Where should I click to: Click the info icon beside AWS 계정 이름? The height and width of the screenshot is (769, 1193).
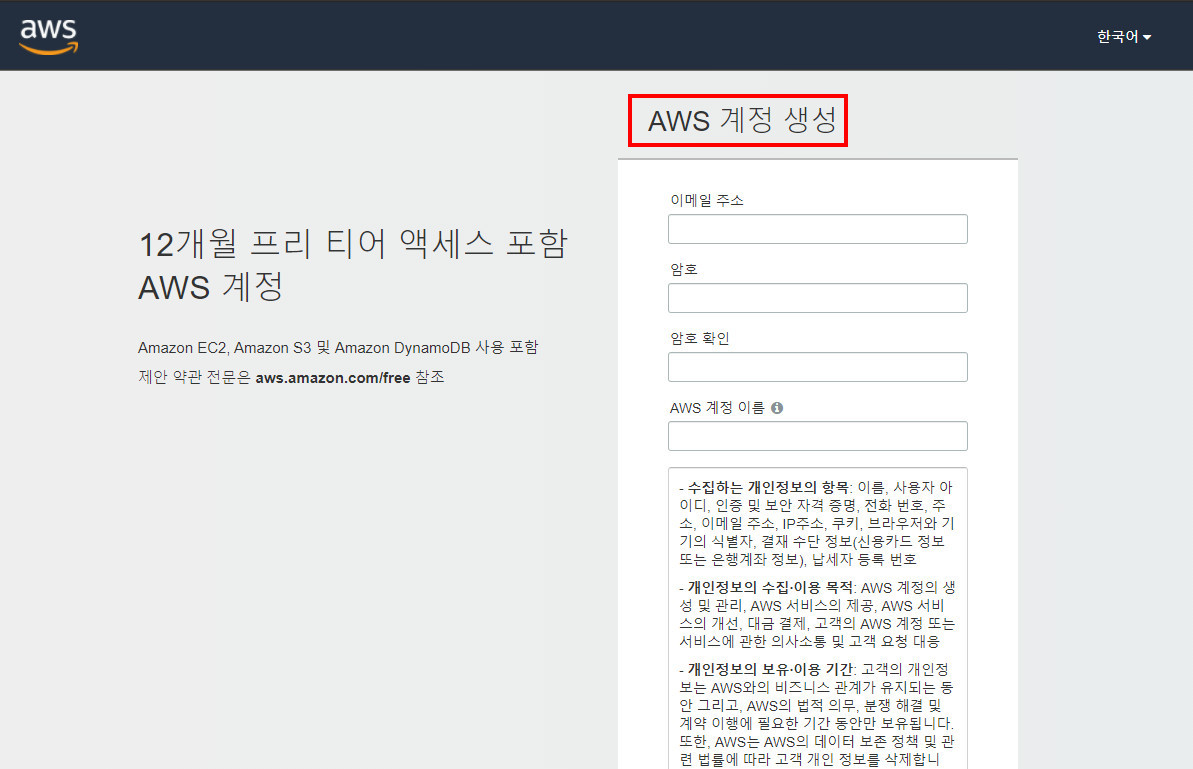pos(777,408)
